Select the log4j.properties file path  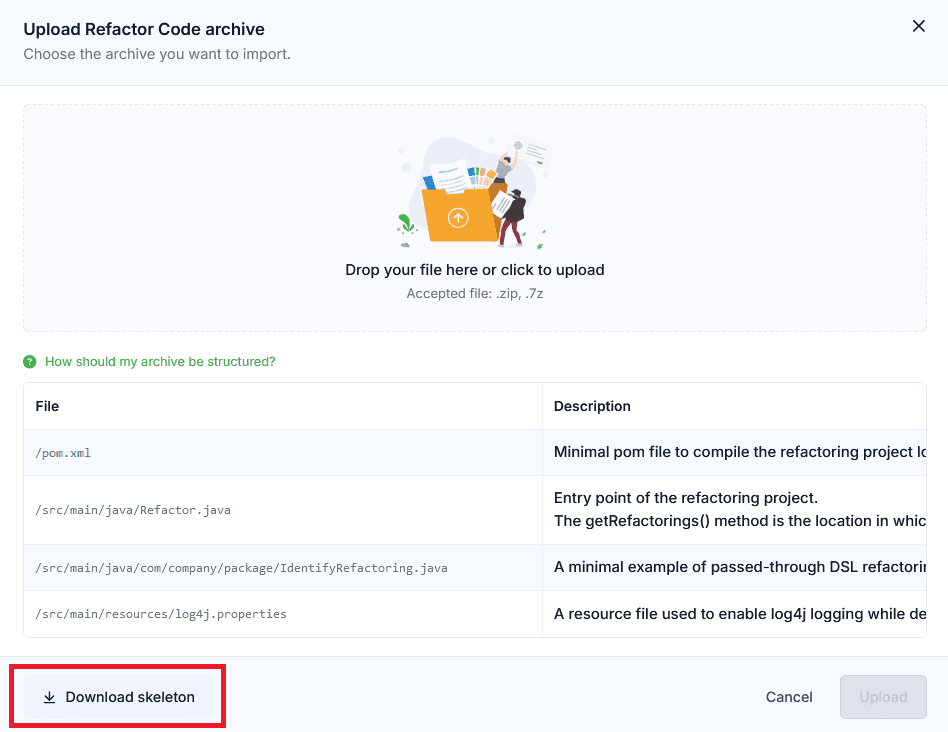point(161,614)
